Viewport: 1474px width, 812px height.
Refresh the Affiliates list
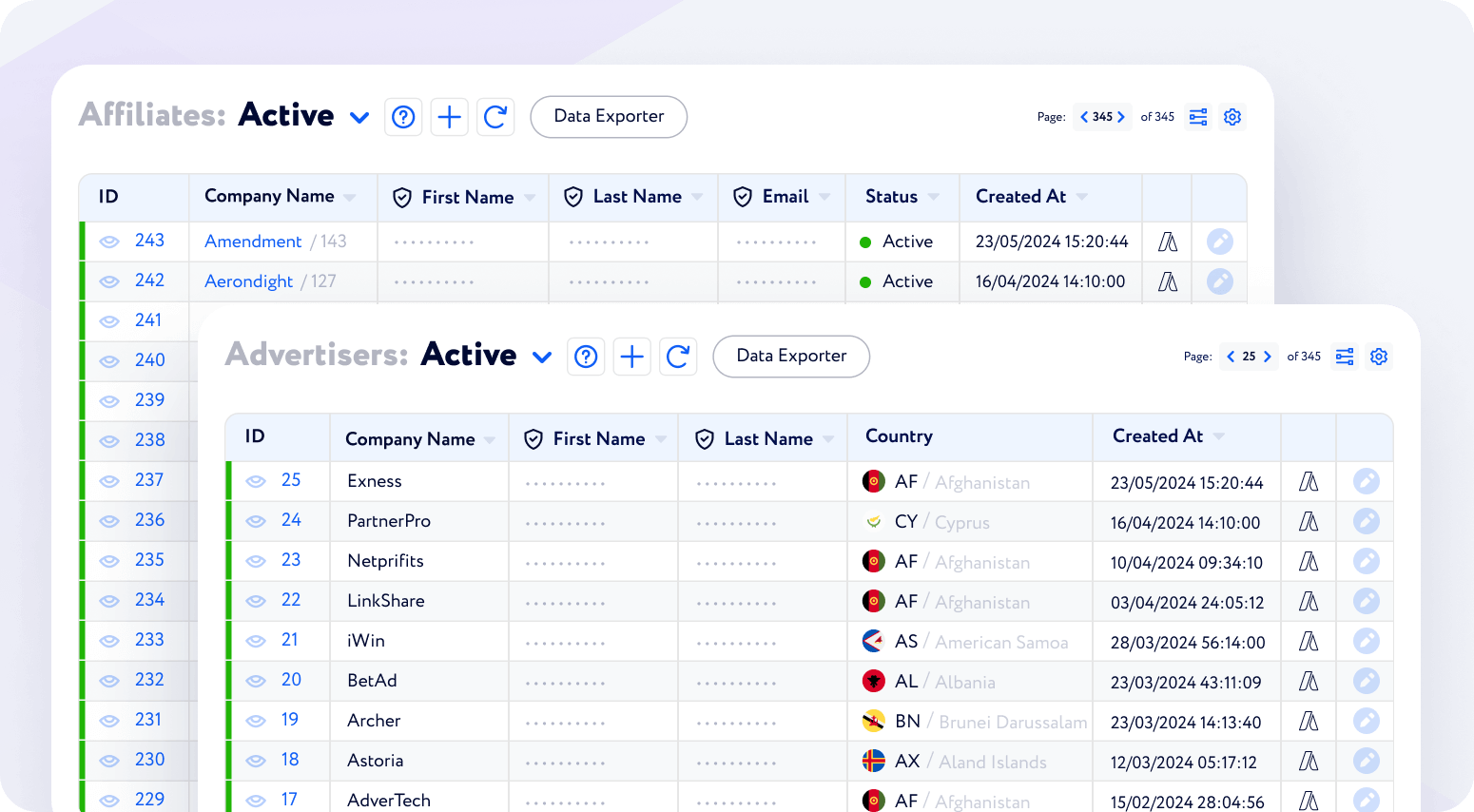point(495,117)
